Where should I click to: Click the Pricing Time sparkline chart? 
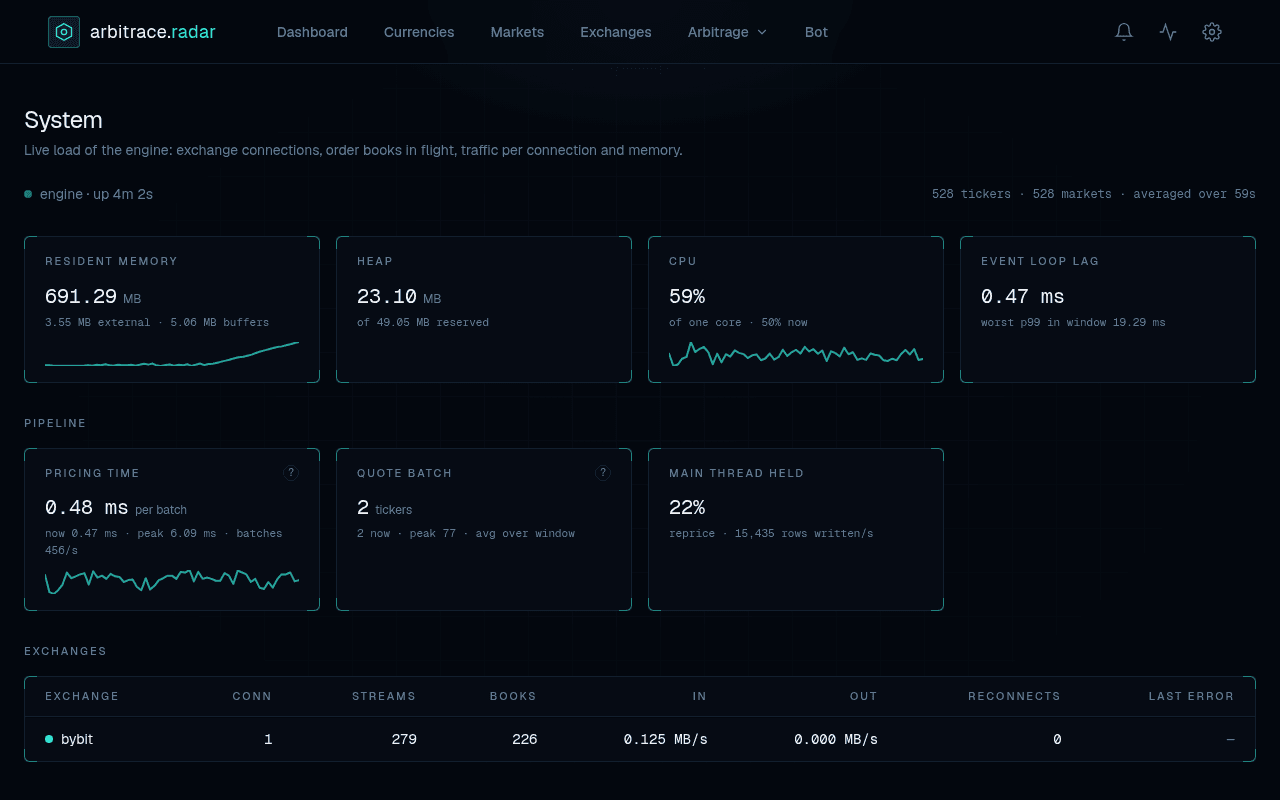pos(172,582)
